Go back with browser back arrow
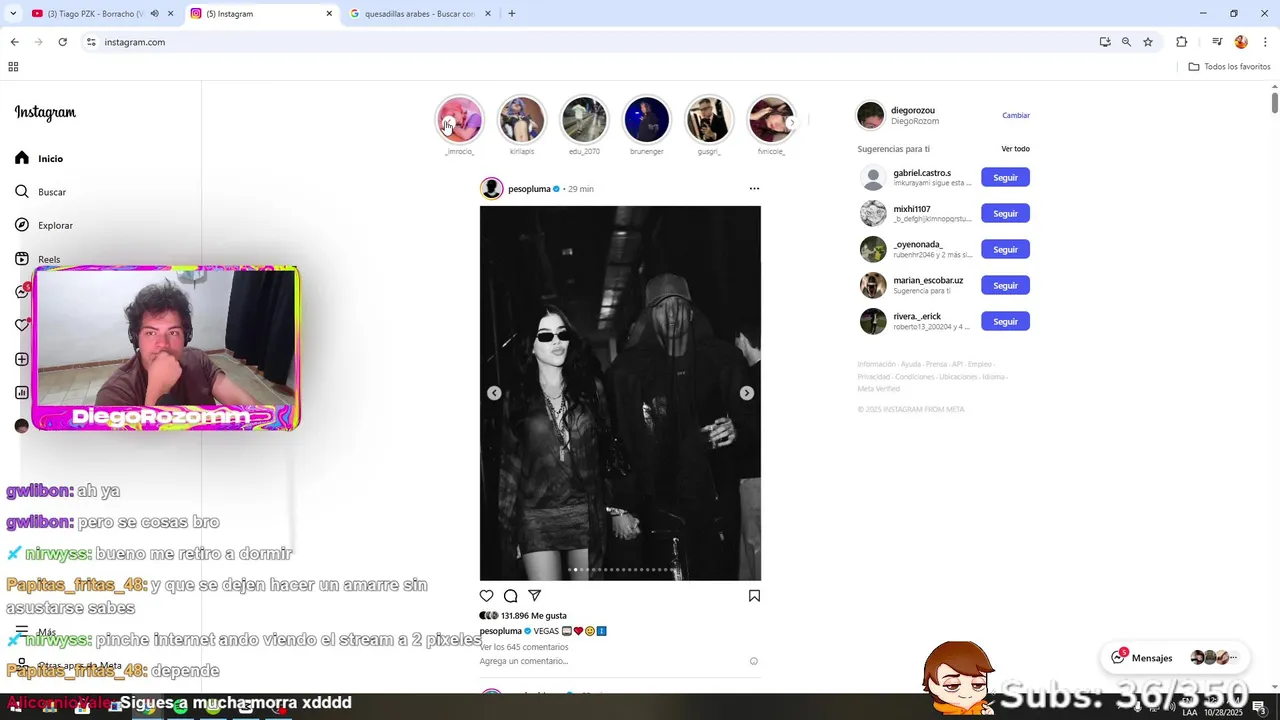1280x720 pixels. [14, 42]
